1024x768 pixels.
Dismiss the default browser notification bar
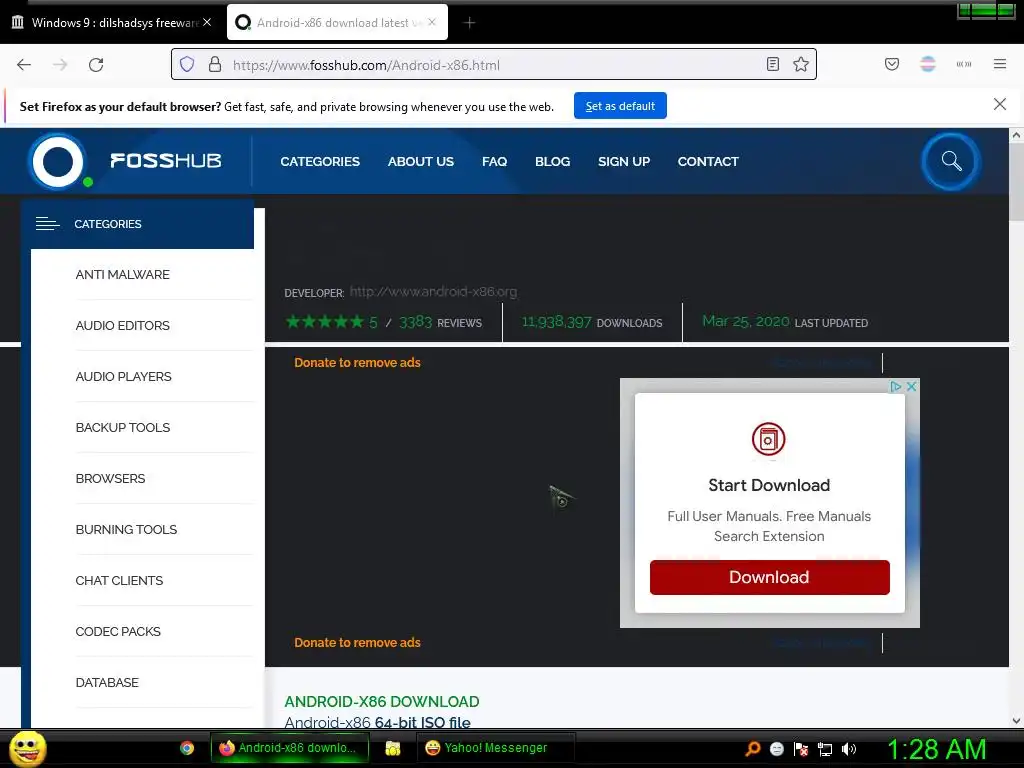coord(1000,104)
